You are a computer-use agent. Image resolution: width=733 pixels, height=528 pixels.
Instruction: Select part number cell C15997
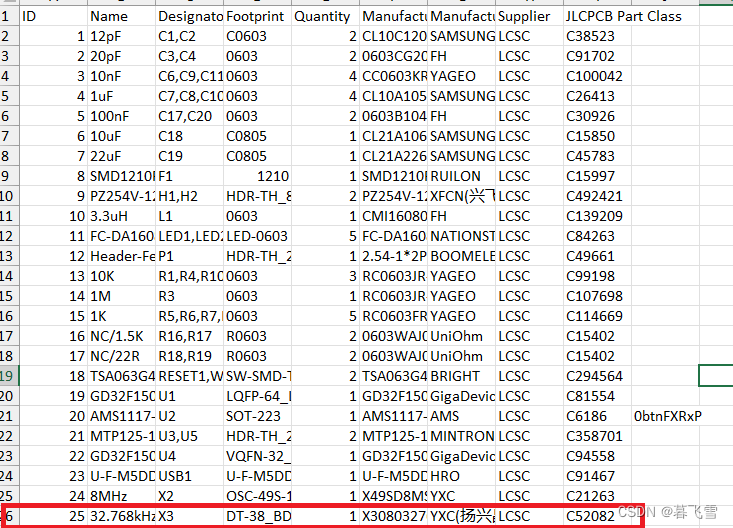click(x=597, y=176)
